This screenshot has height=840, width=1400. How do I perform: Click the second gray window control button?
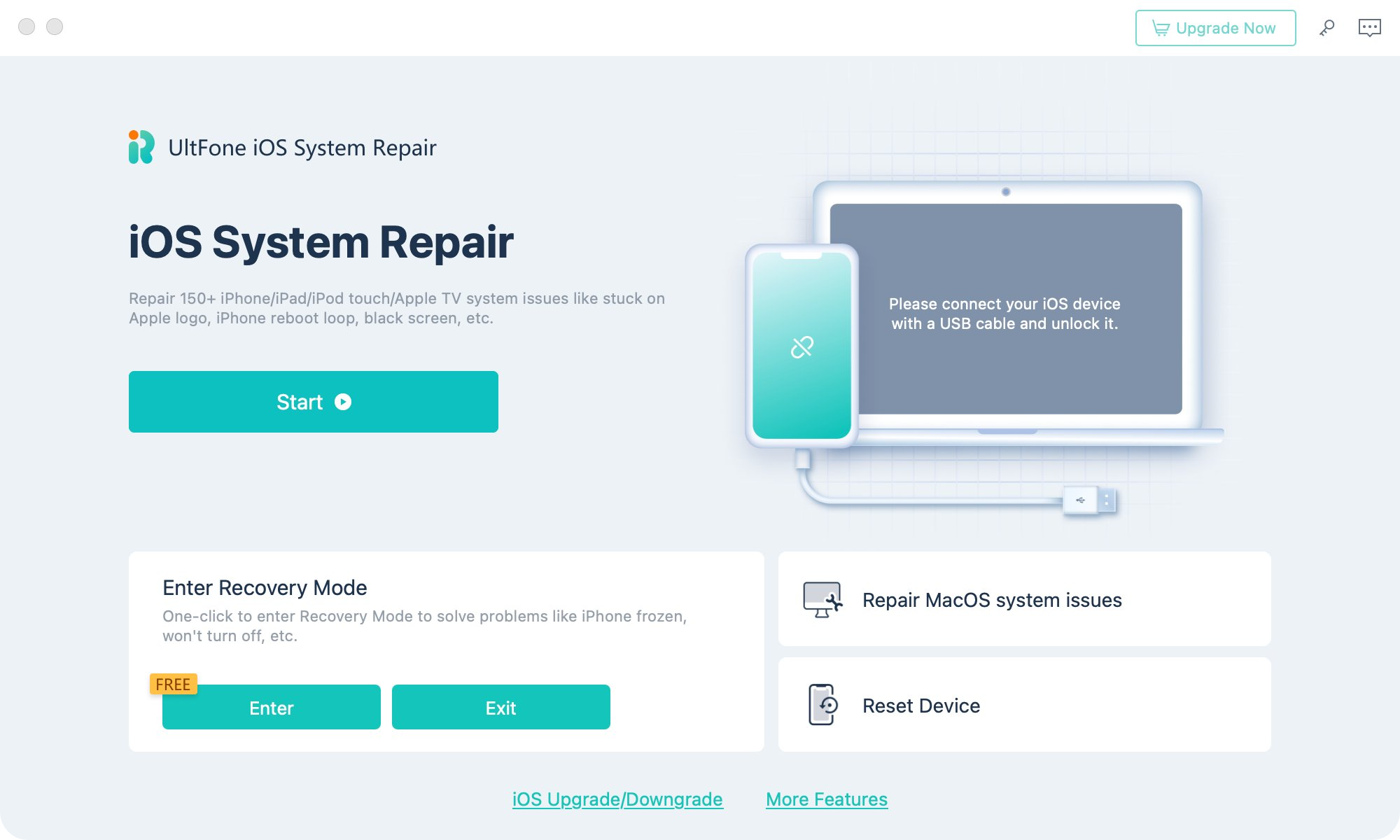click(55, 27)
